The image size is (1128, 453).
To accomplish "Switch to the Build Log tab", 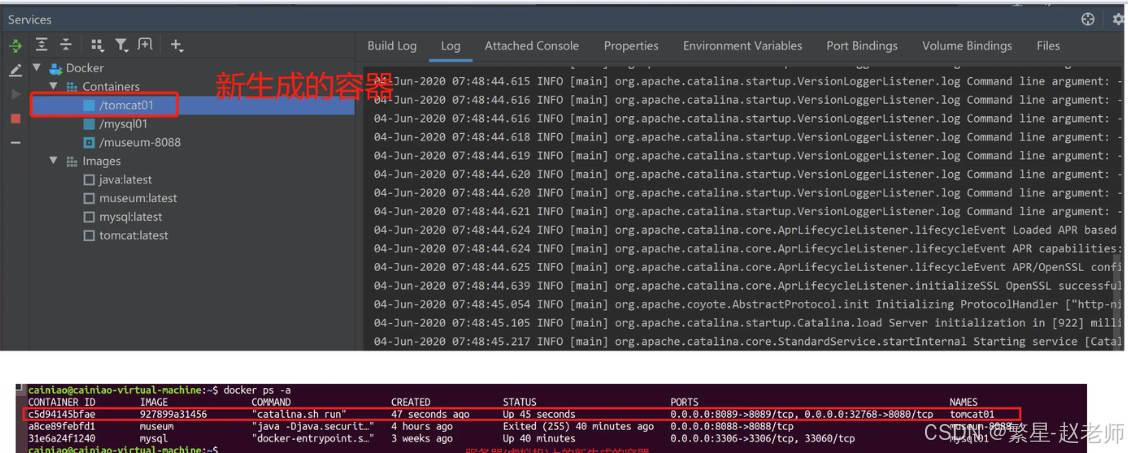I will coord(392,46).
